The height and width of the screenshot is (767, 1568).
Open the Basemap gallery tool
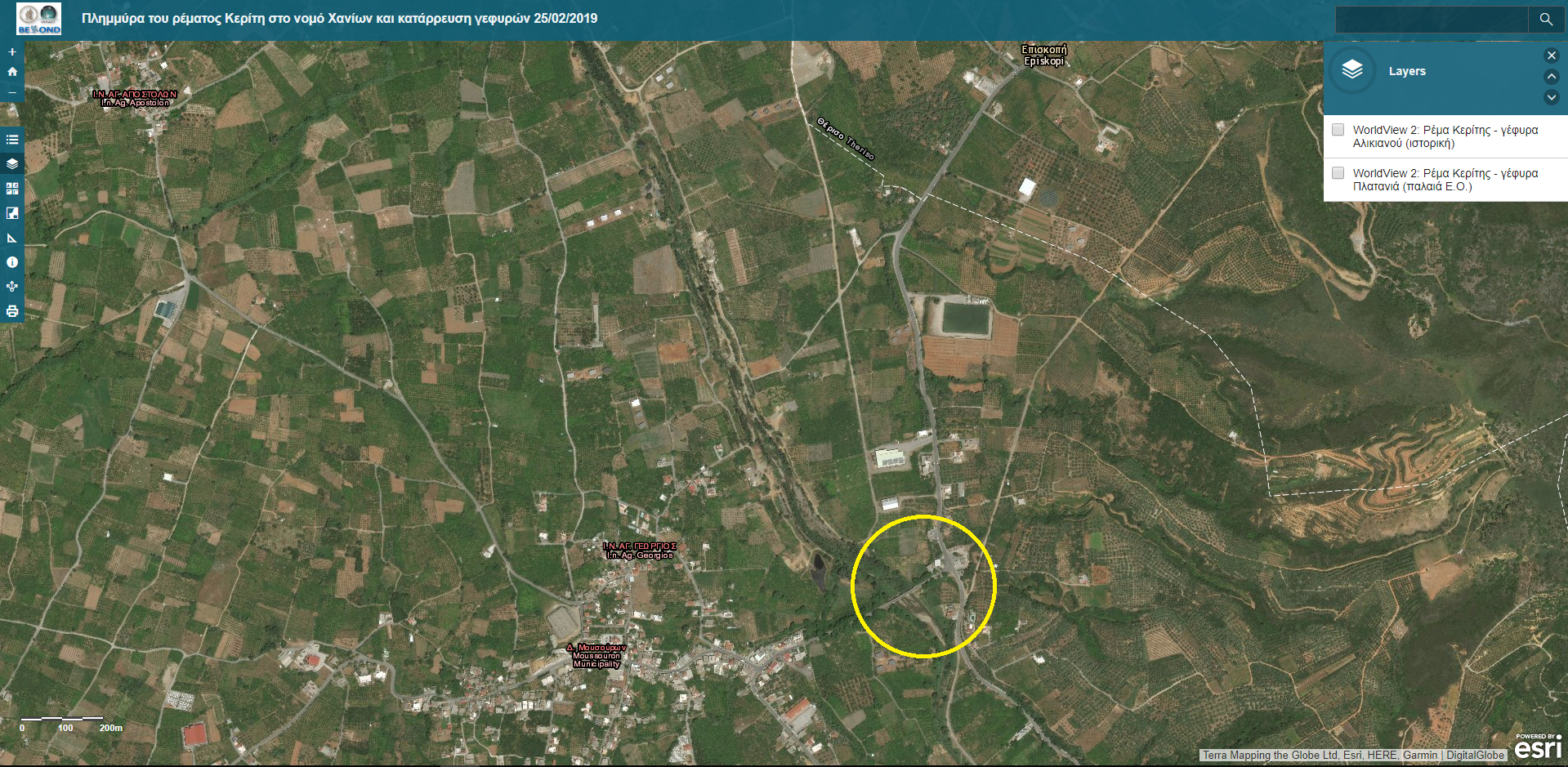[x=12, y=189]
